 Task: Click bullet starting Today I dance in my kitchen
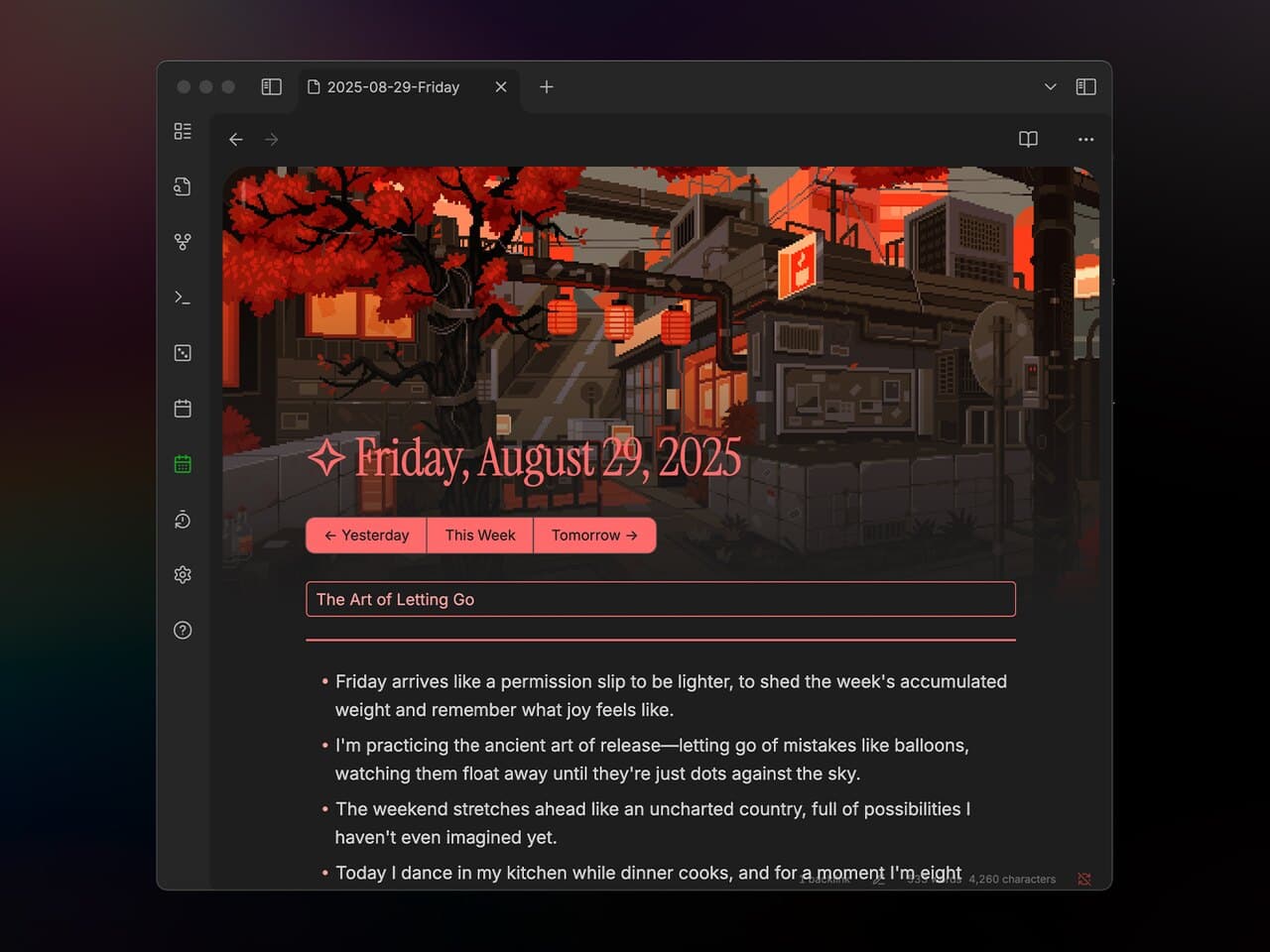[648, 874]
